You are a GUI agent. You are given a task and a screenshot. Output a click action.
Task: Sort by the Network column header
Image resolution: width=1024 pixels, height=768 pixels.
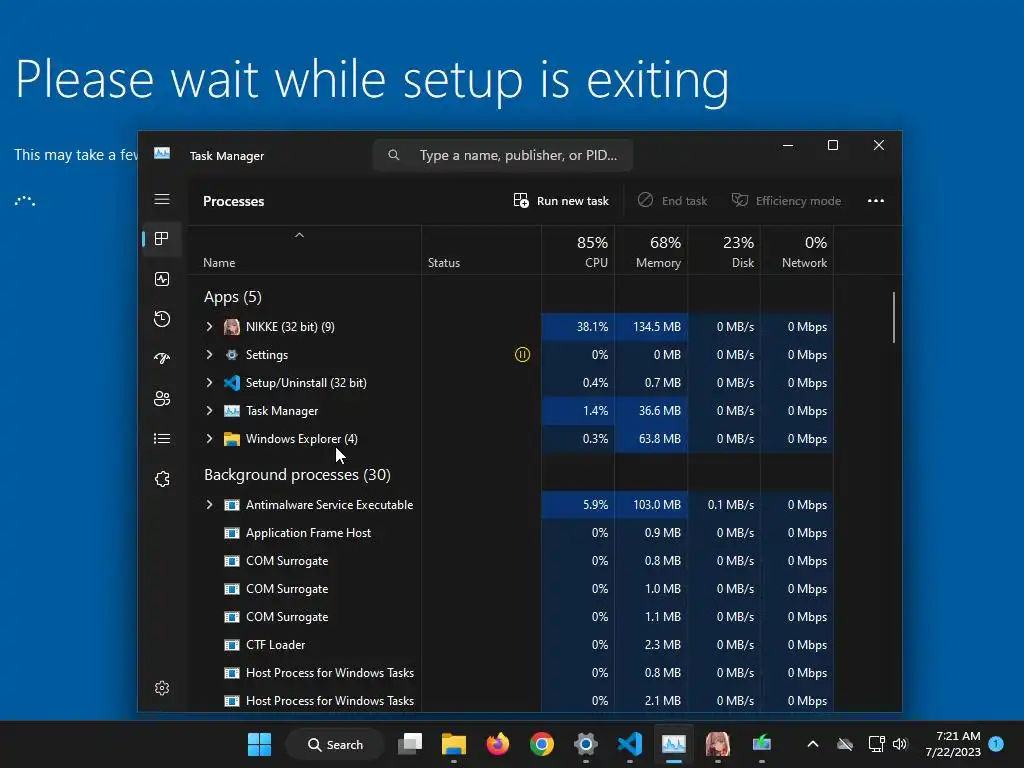pos(797,251)
